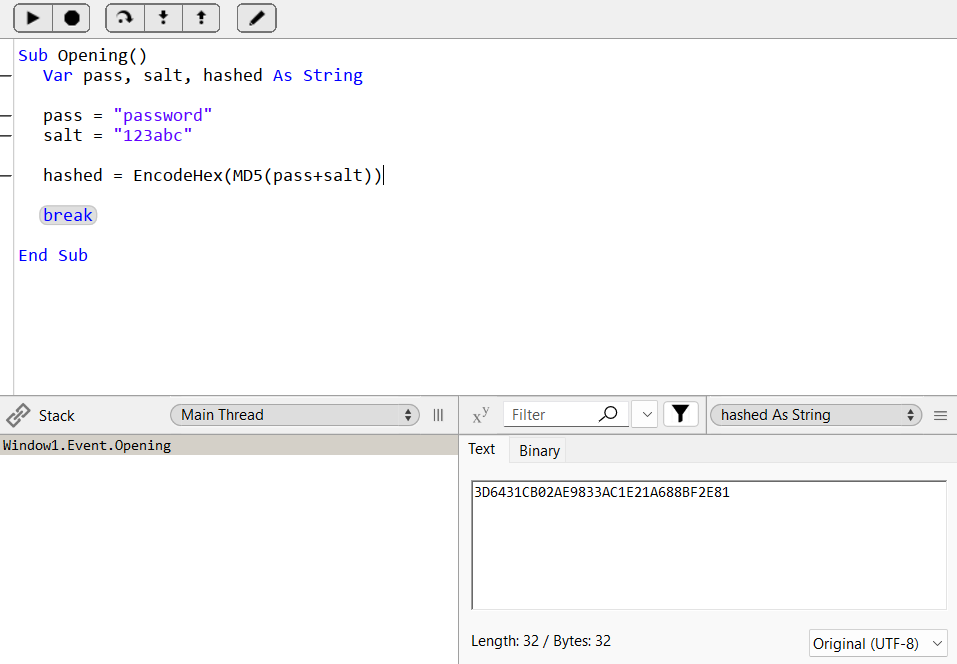Click the Step Over button
This screenshot has height=664, width=957.
tap(125, 18)
